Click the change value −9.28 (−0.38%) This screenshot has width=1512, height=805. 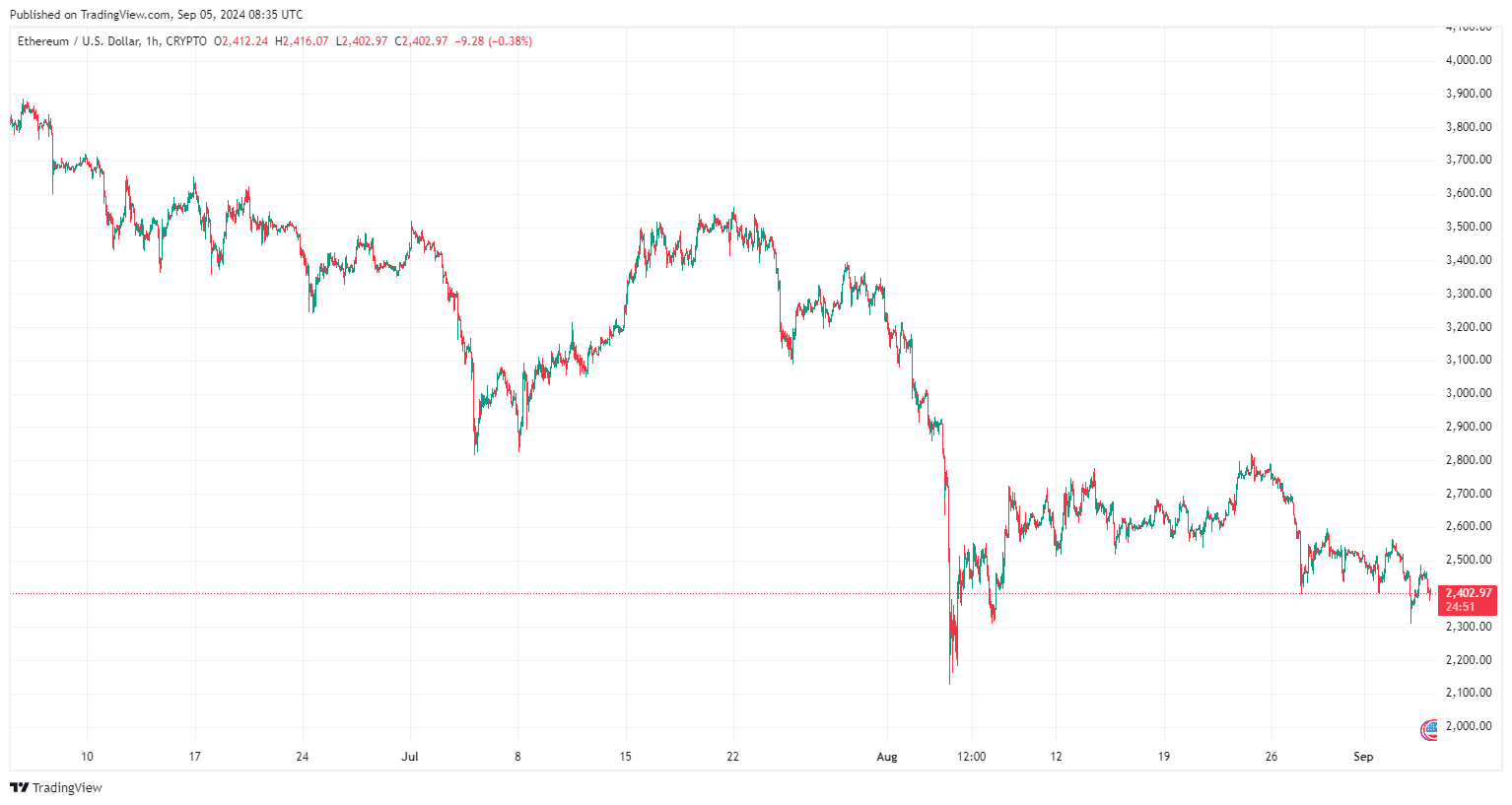(x=493, y=41)
